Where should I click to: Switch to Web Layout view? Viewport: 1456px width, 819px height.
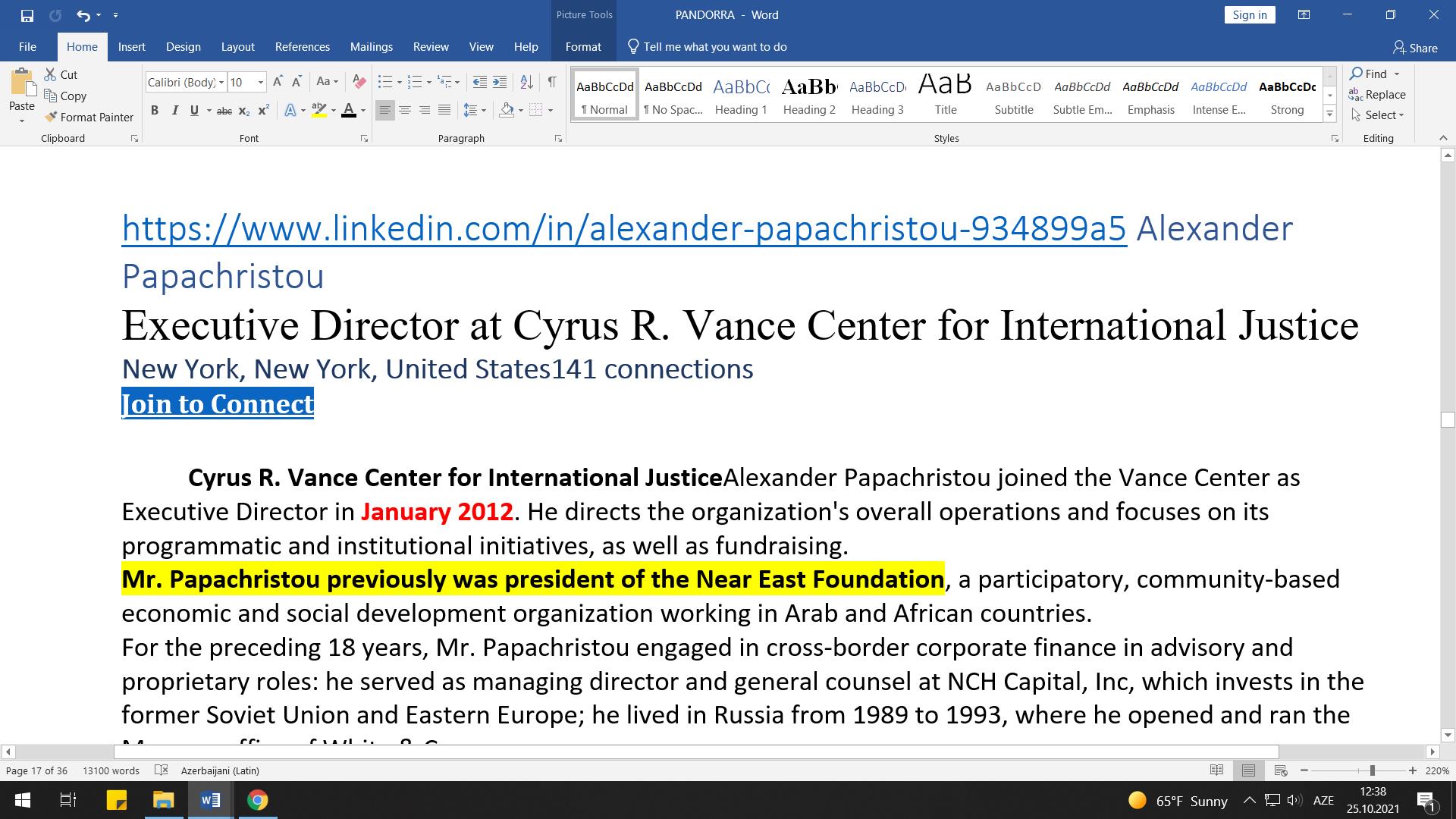(1281, 770)
